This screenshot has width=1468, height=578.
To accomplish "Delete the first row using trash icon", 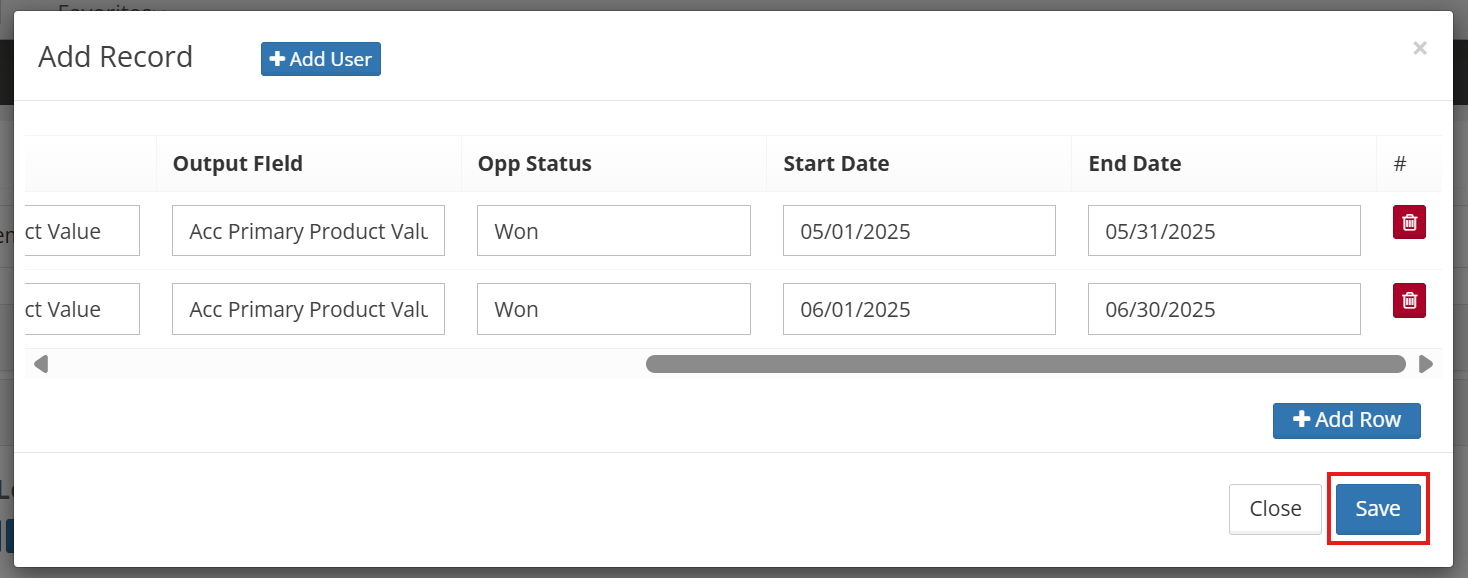I will coord(1409,222).
